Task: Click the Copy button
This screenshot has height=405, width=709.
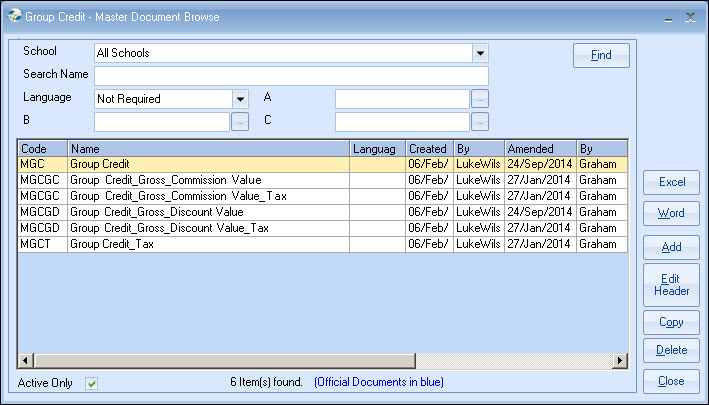Action: point(671,322)
